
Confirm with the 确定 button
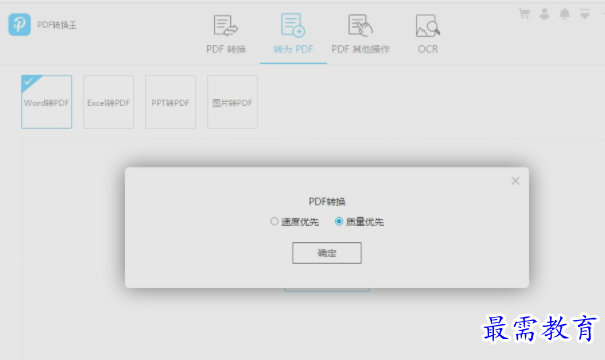pyautogui.click(x=327, y=253)
